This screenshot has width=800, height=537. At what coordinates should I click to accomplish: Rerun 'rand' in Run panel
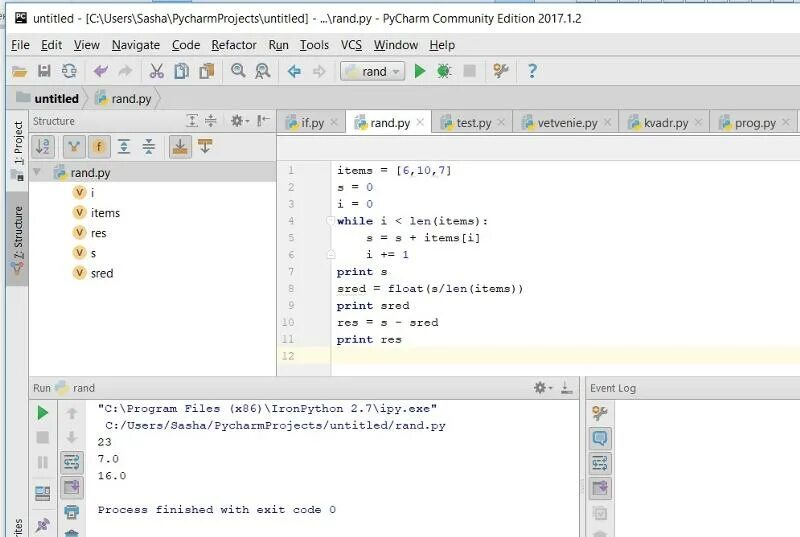click(x=43, y=413)
